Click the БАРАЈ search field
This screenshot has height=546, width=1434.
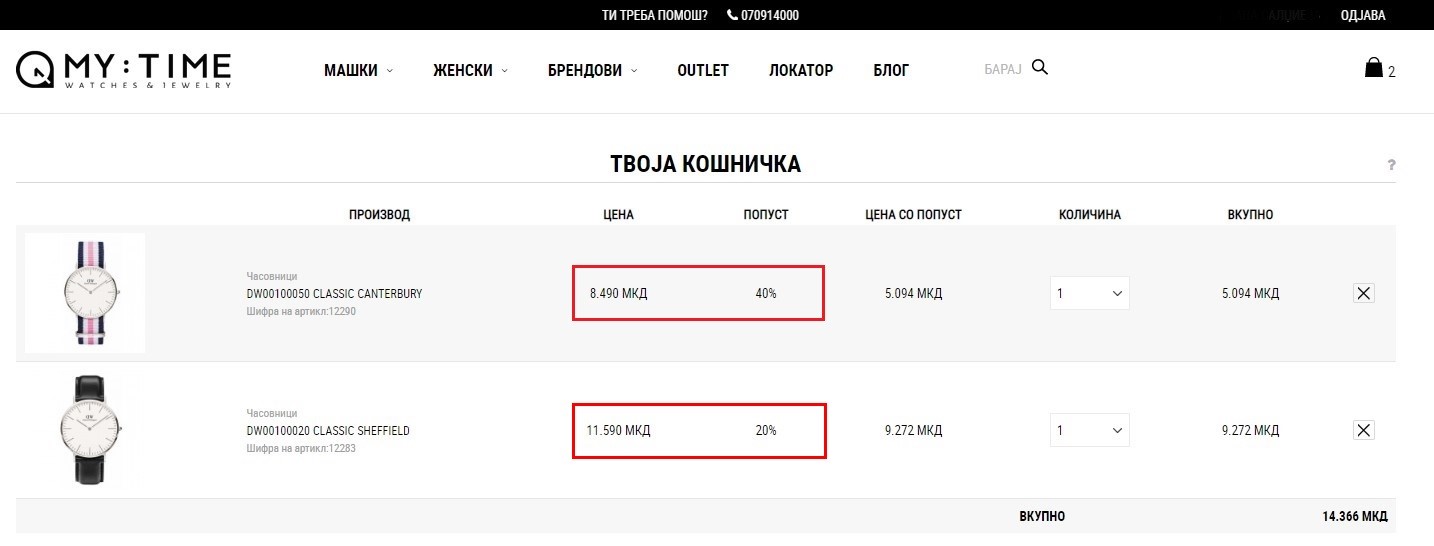[1003, 70]
